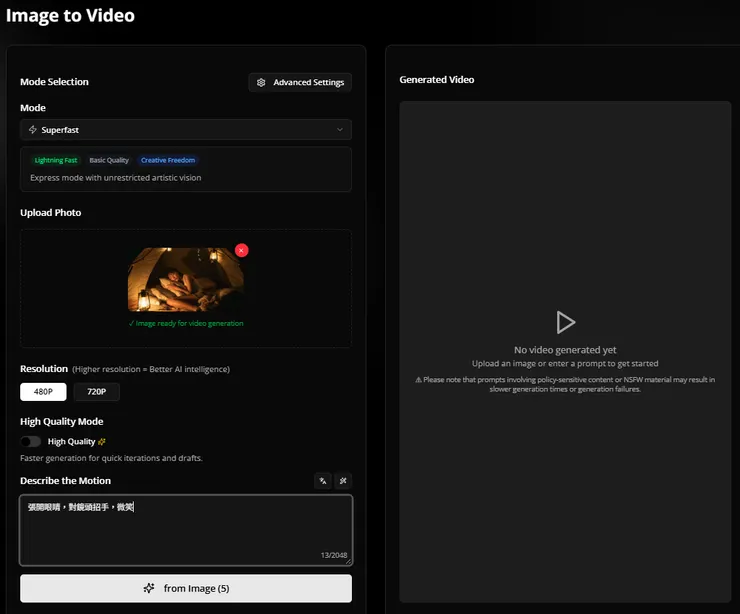Click the sparkle icon on generate button

[x=149, y=588]
